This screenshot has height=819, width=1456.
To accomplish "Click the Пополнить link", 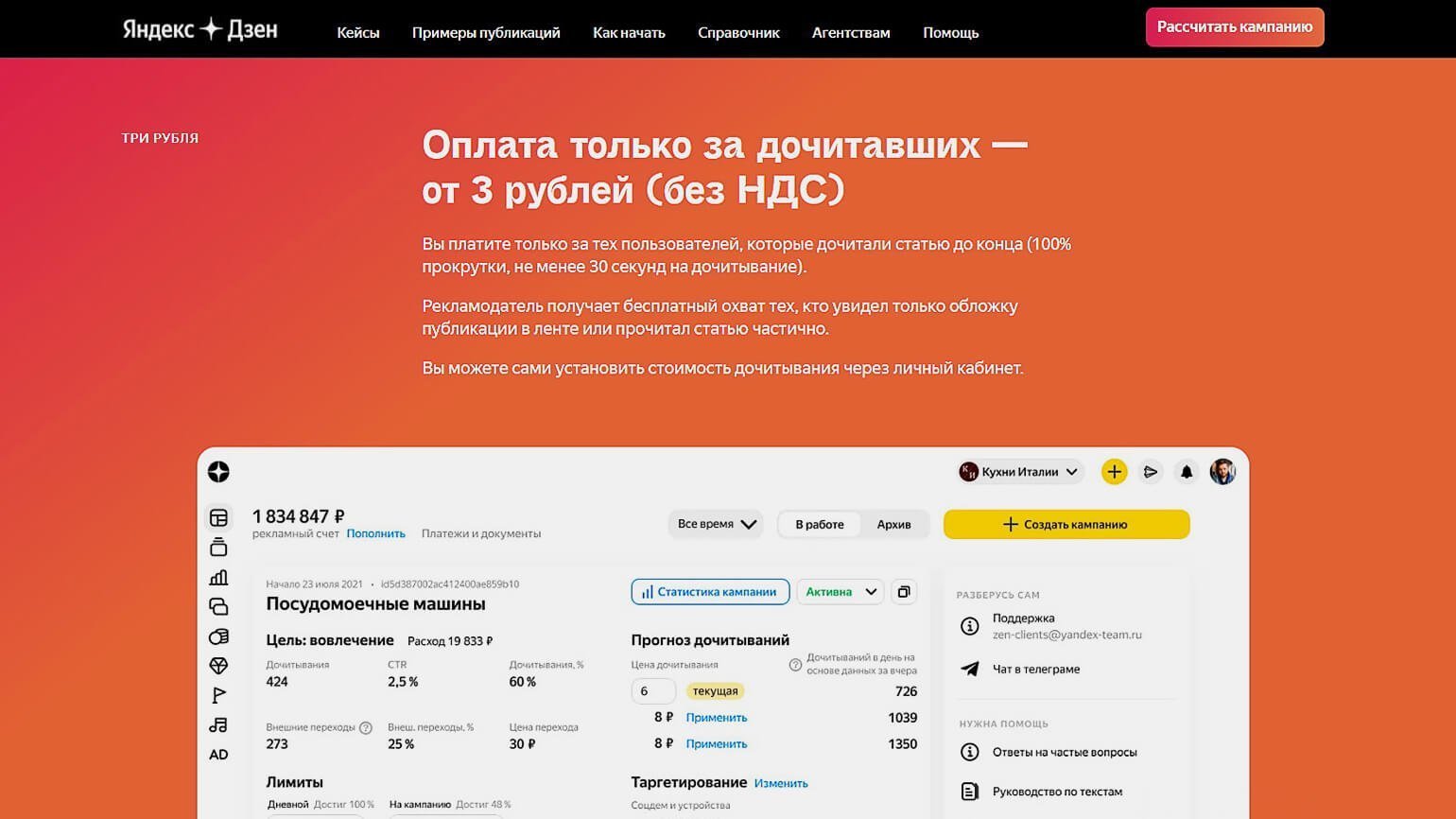I will coord(375,533).
